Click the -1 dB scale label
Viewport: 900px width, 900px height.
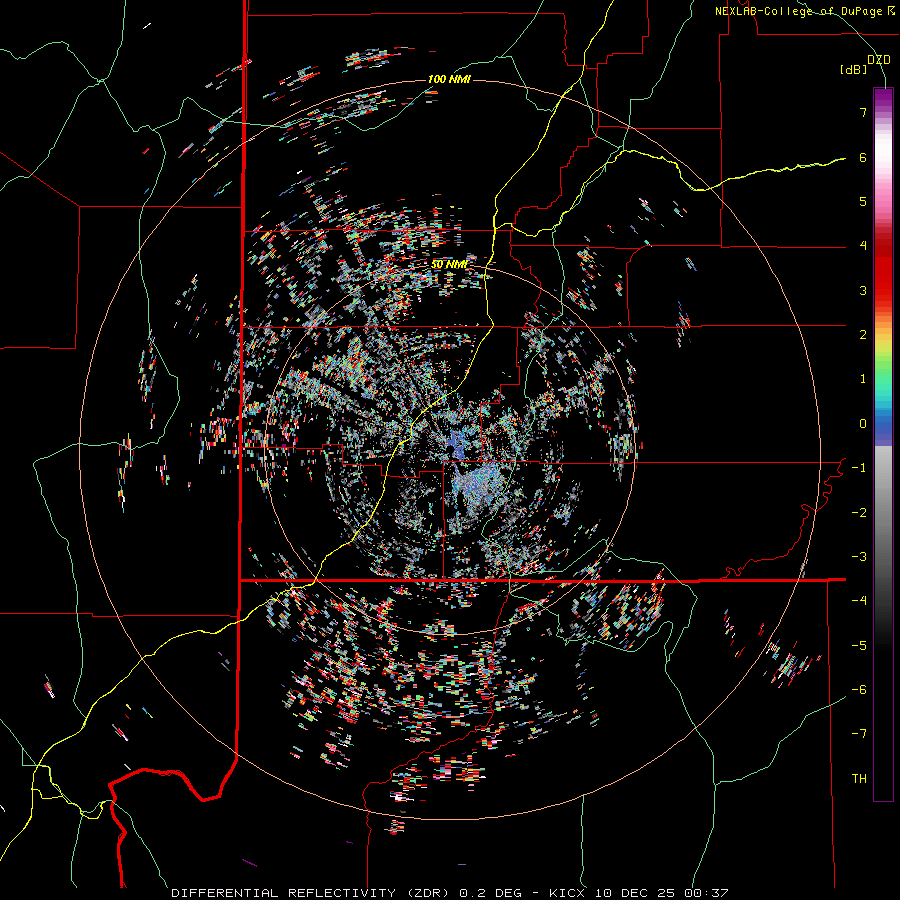click(859, 468)
